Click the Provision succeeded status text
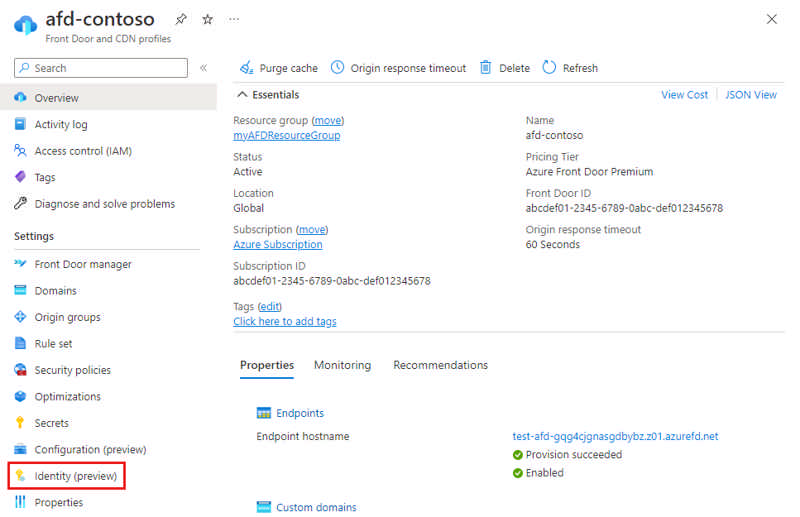This screenshot has width=800, height=517. 574,455
